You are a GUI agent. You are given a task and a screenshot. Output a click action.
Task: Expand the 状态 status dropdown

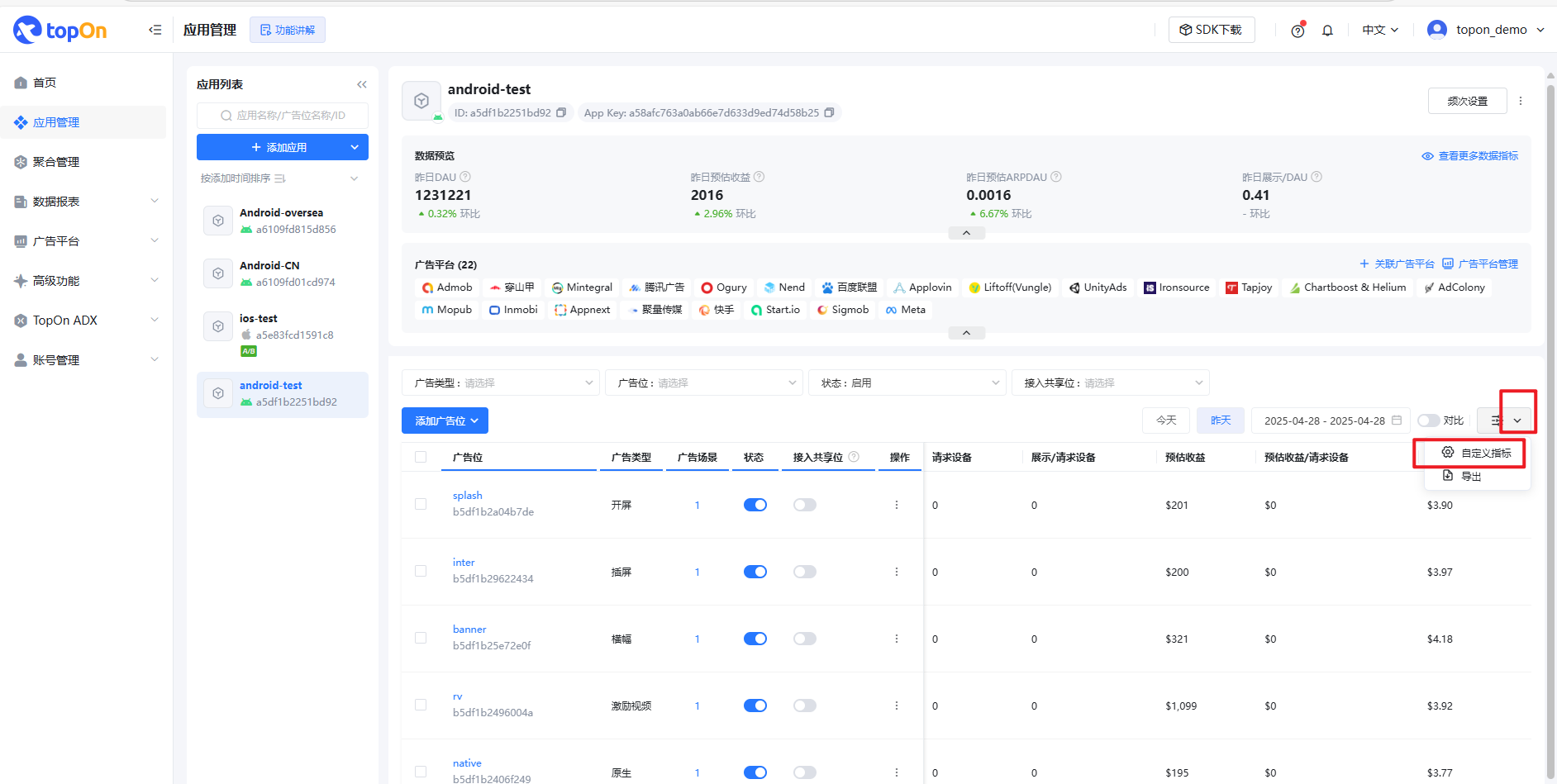907,382
